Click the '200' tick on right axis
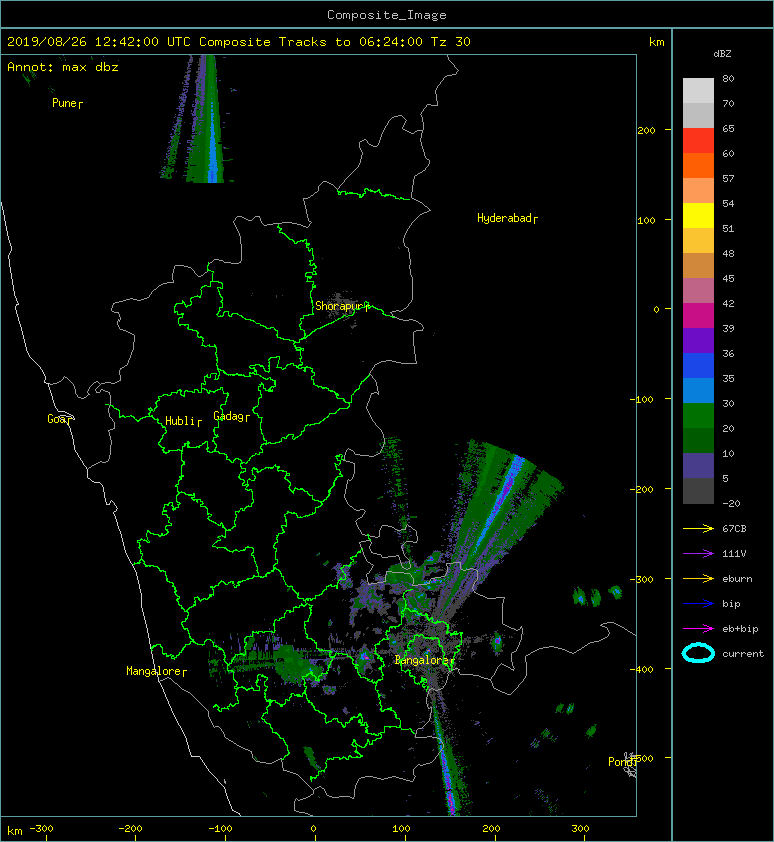774x842 pixels. [x=646, y=130]
